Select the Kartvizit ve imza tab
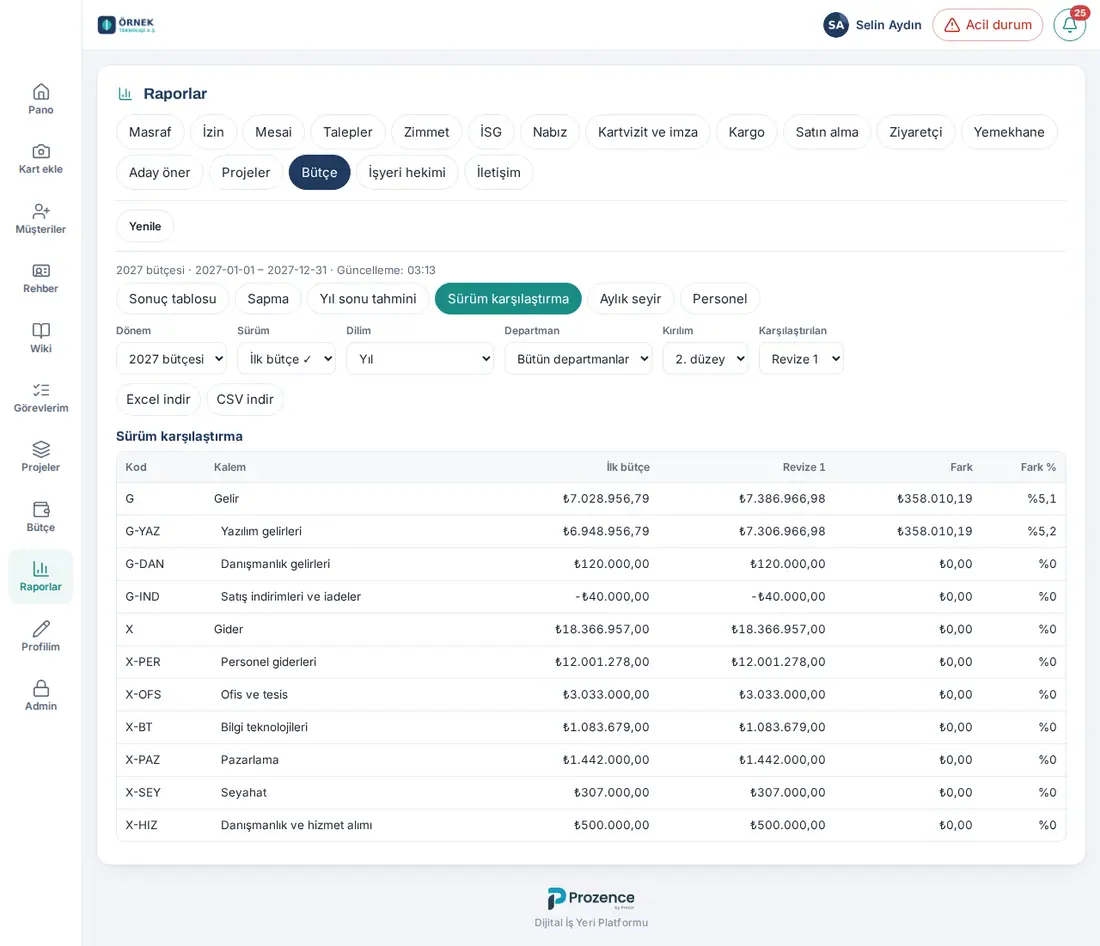Image resolution: width=1100 pixels, height=946 pixels. click(x=648, y=132)
